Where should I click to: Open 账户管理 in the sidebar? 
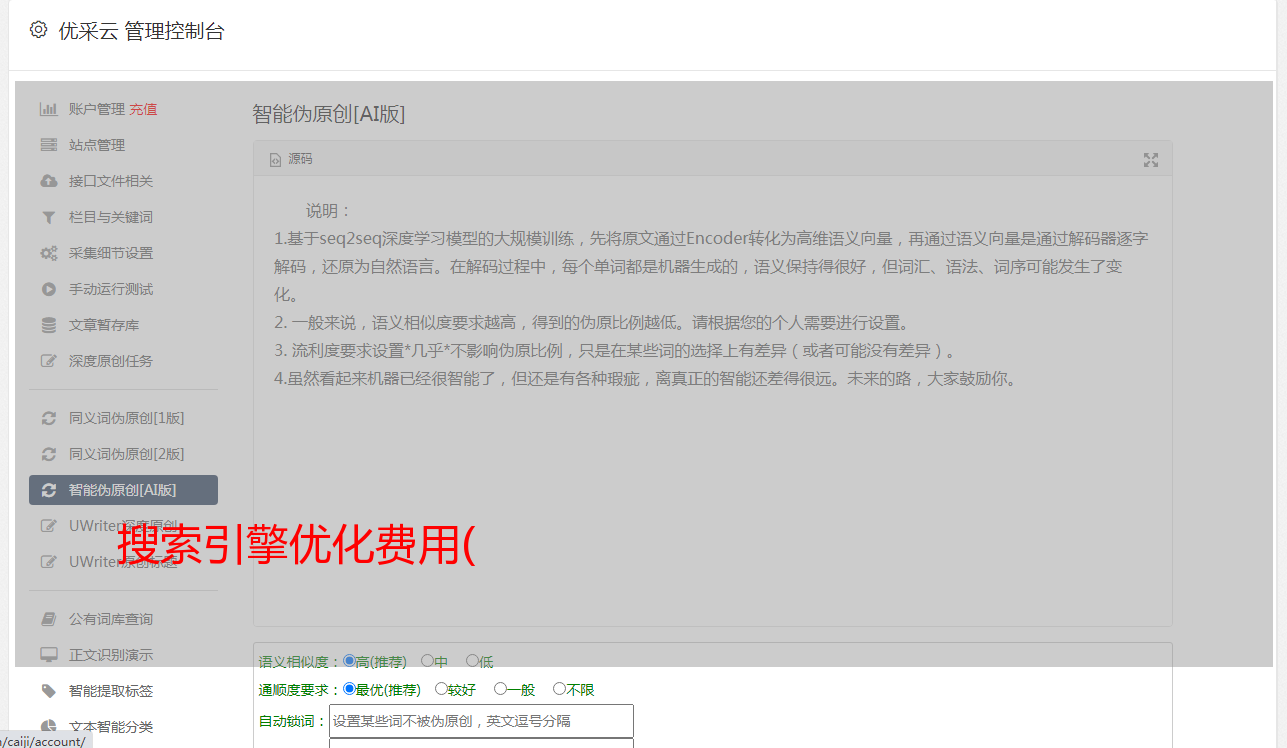coord(97,109)
